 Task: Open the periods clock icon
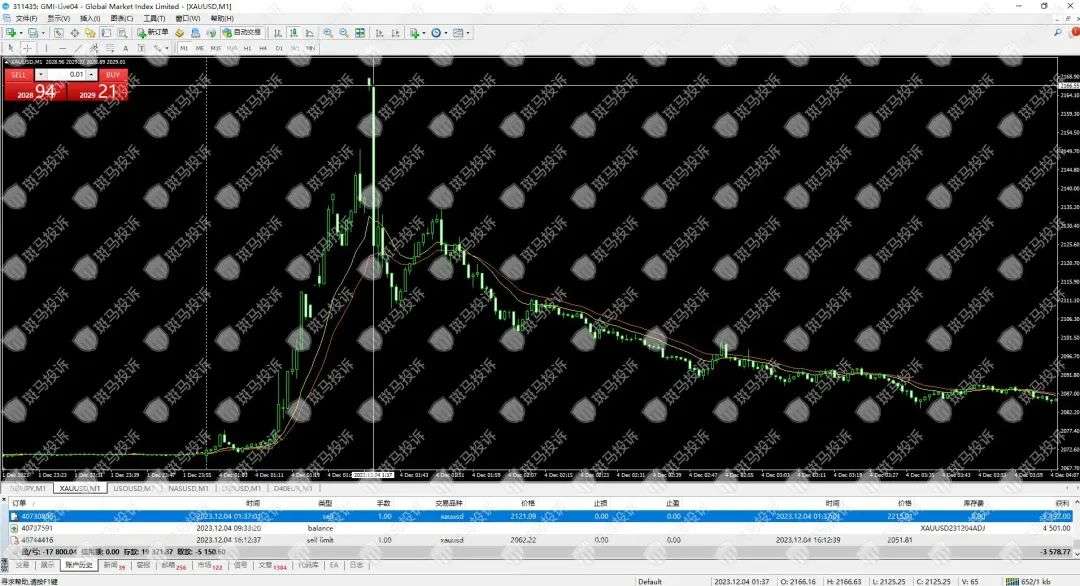[436, 32]
